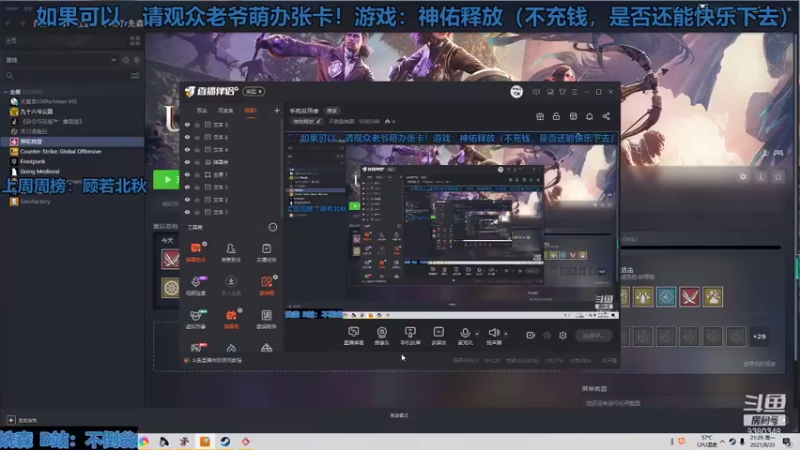This screenshot has width=800, height=450.
Task: Open the gift box icon in 直播伴侣
Action: pyautogui.click(x=540, y=116)
